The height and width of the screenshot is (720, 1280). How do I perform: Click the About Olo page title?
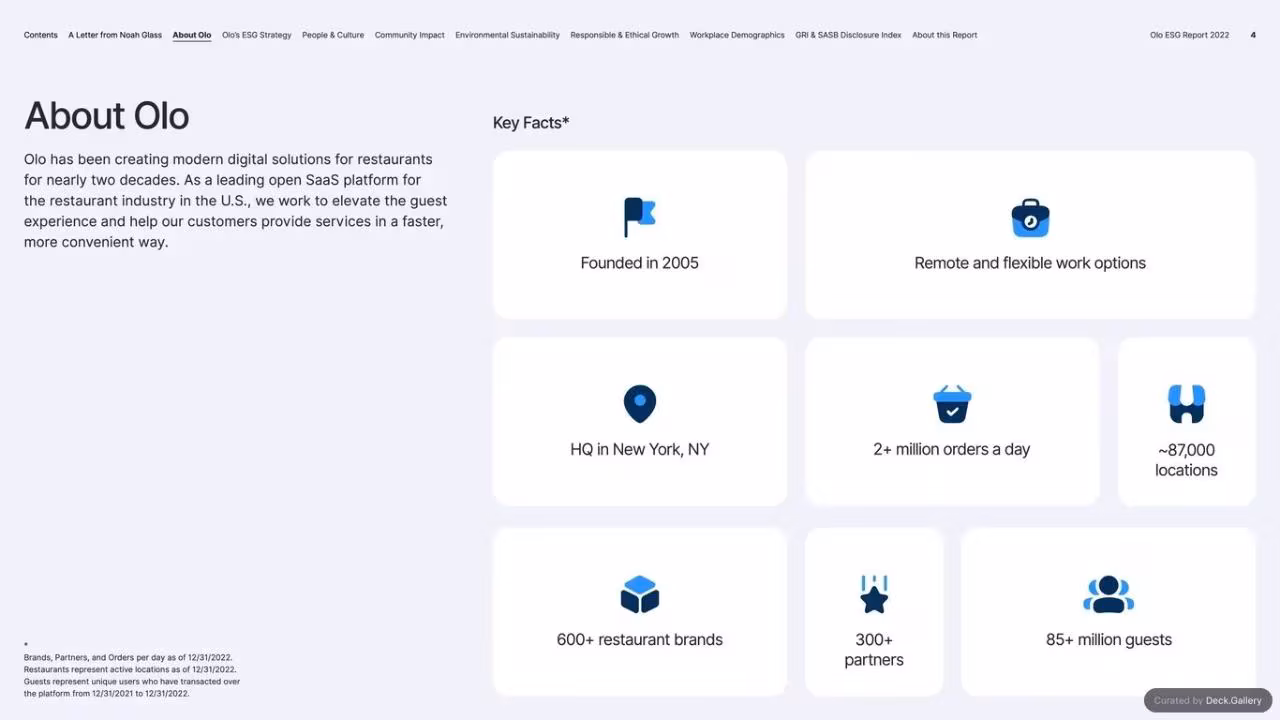(x=107, y=116)
